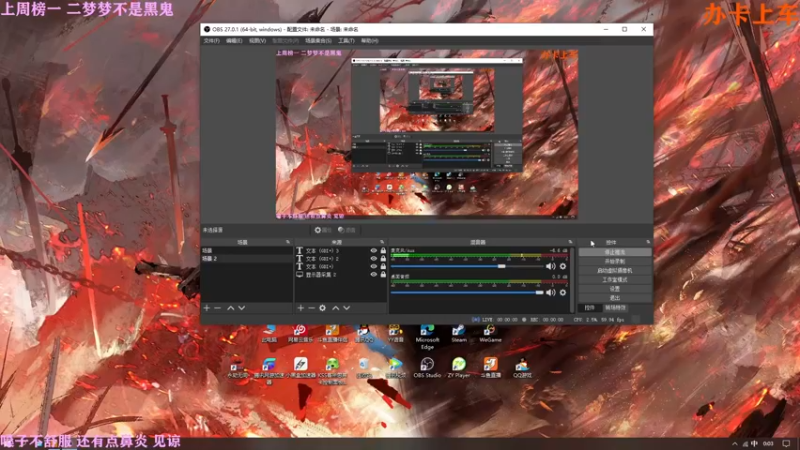Click the 停止推流 button
The height and width of the screenshot is (450, 800).
(x=615, y=252)
